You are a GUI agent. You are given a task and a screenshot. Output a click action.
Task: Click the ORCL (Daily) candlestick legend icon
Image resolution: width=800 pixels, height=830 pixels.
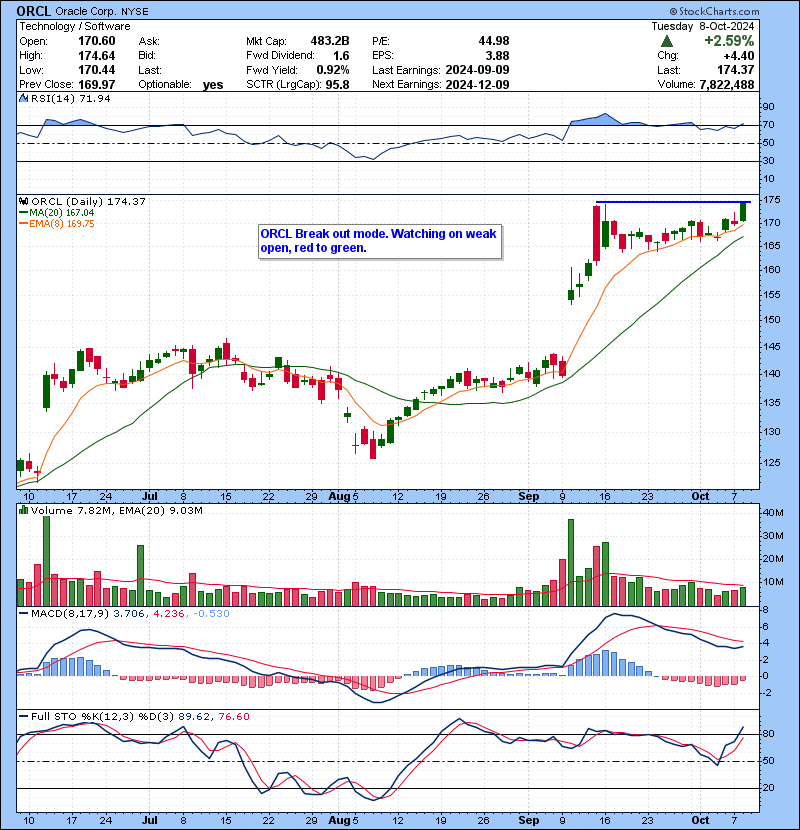[x=23, y=201]
